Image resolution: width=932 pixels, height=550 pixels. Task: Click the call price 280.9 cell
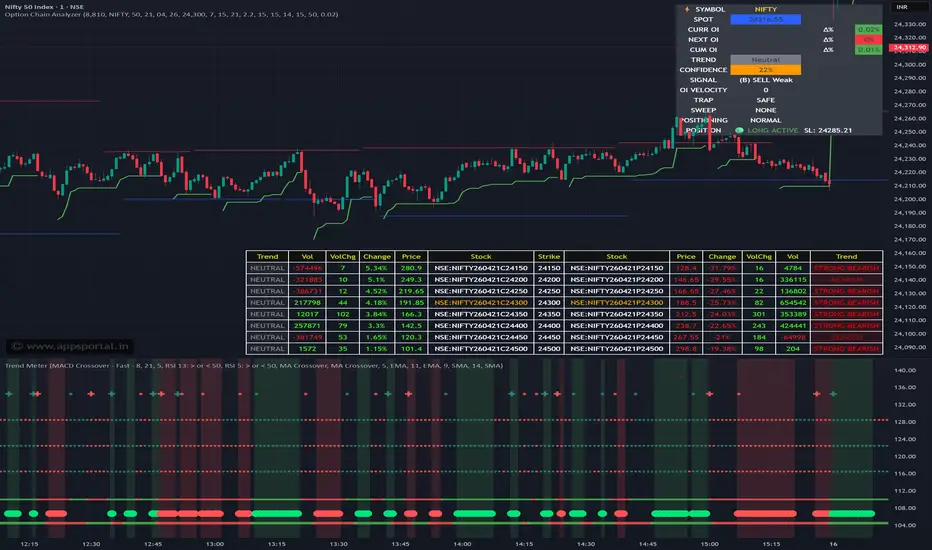pos(411,268)
